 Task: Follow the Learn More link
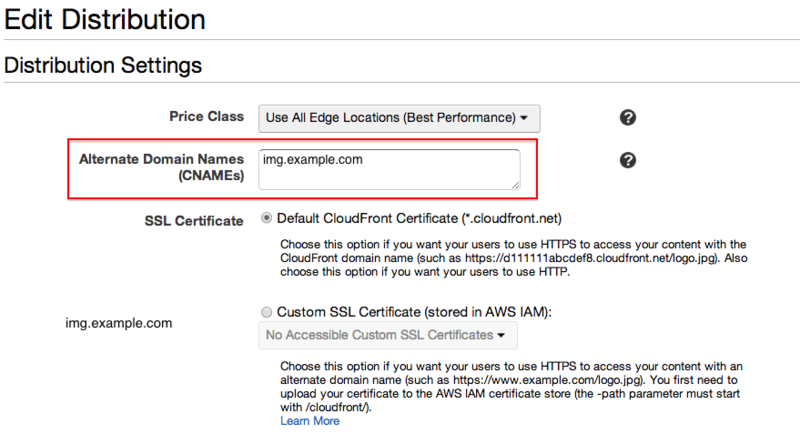pyautogui.click(x=310, y=421)
